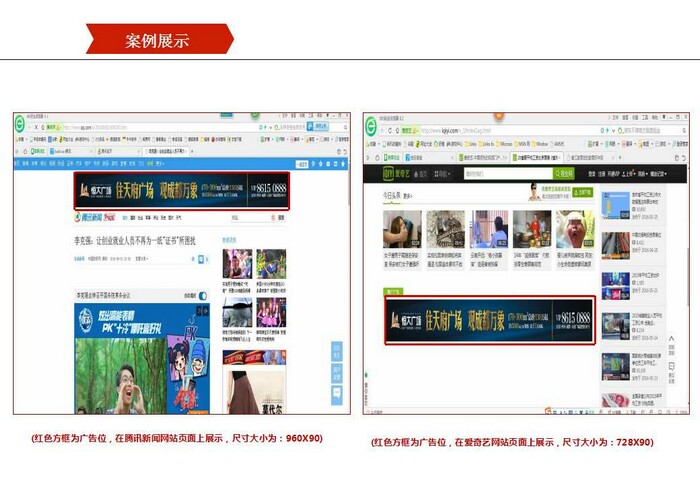
Task: Click 注册 on iQiyi header
Action: point(602,174)
